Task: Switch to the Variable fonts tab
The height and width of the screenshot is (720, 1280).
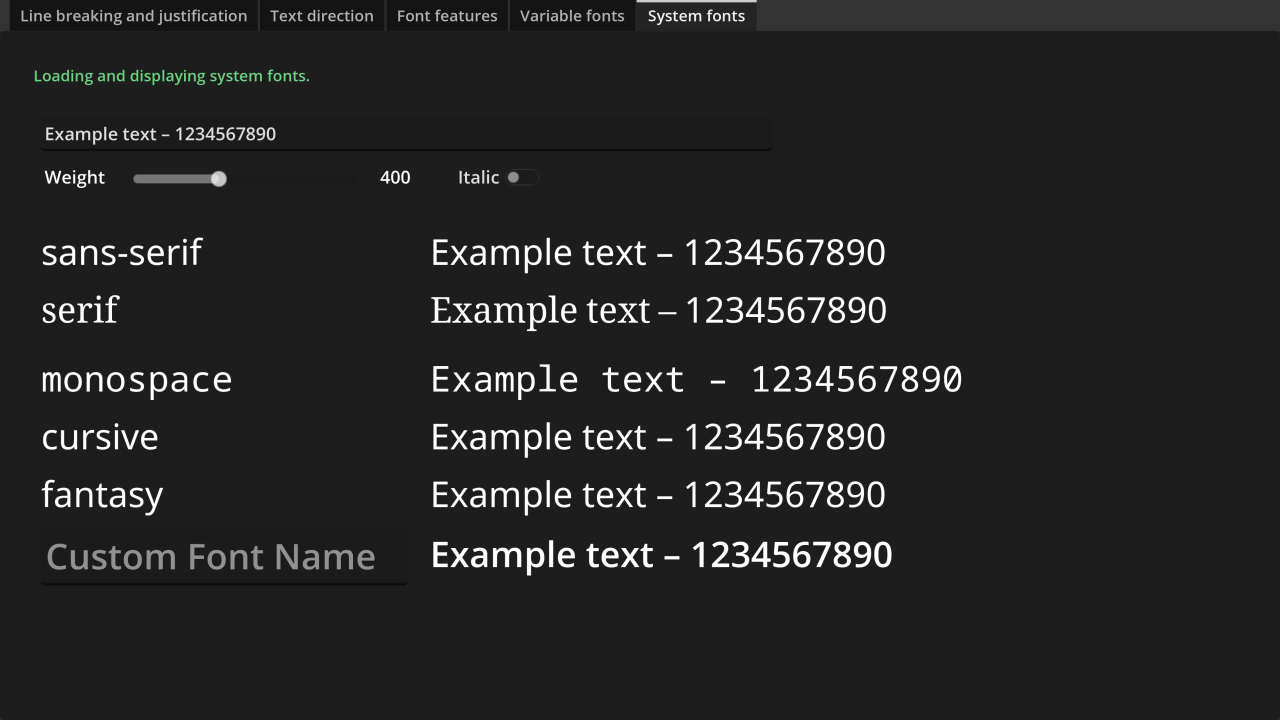Action: tap(571, 15)
